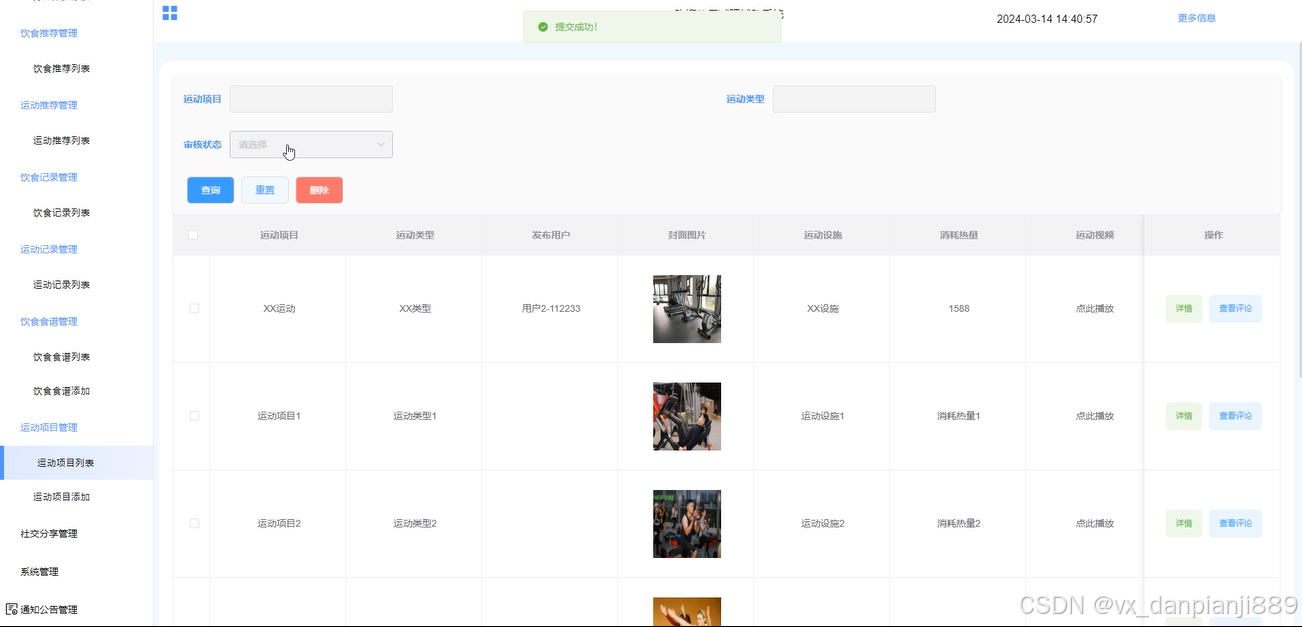Check the checkbox for XX运动 row
Image resolution: width=1302 pixels, height=627 pixels.
coord(194,308)
